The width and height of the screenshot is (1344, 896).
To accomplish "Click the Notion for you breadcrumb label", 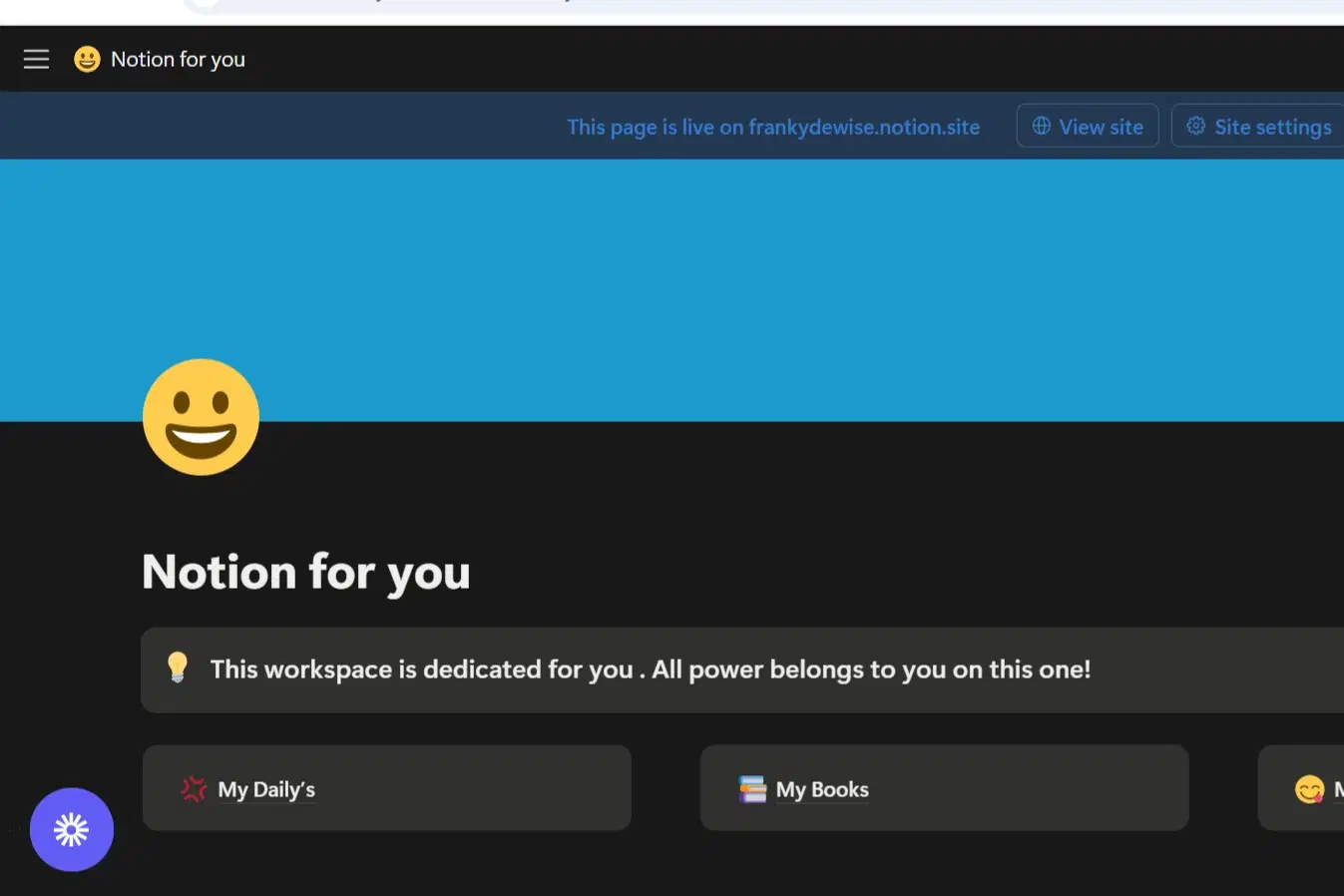I will click(x=179, y=59).
